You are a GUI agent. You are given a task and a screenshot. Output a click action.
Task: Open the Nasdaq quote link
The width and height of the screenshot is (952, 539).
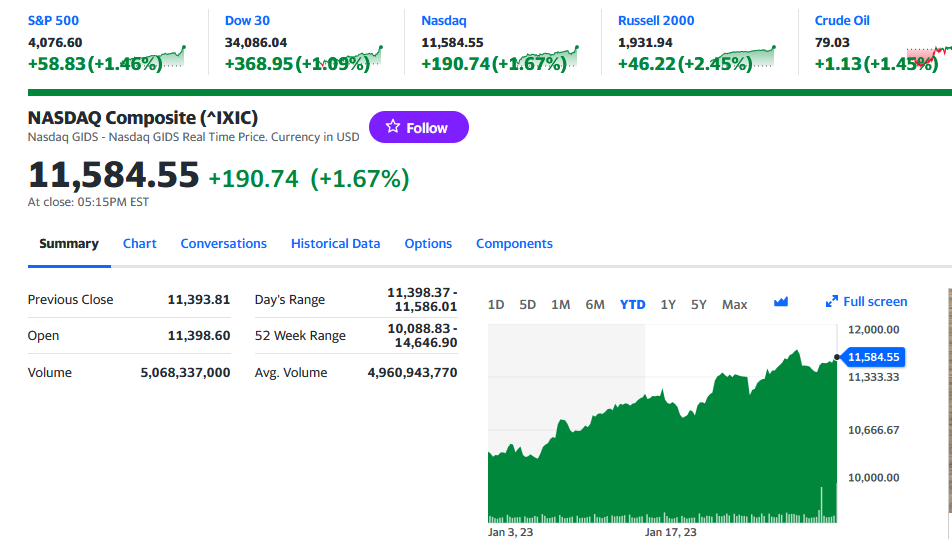pos(444,21)
